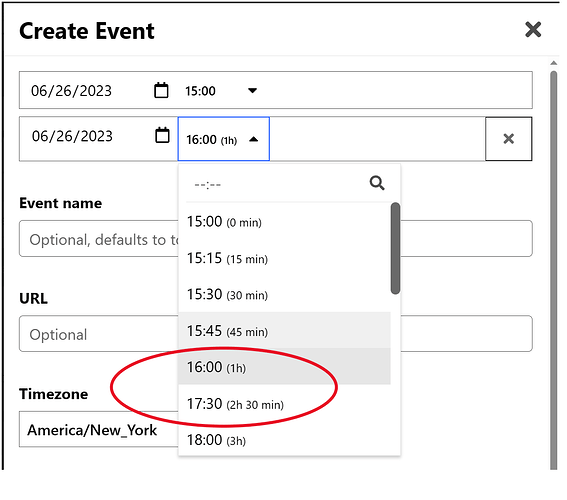The image size is (567, 500).
Task: Select 17:30 (2h 30 min) option
Action: click(x=285, y=403)
